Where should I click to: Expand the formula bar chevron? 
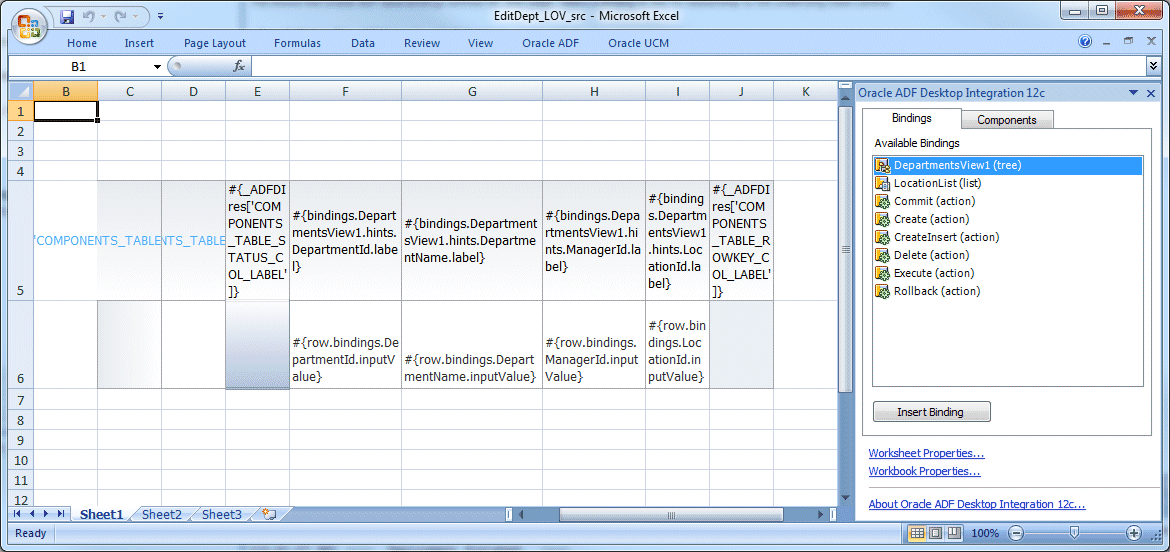tap(1154, 66)
